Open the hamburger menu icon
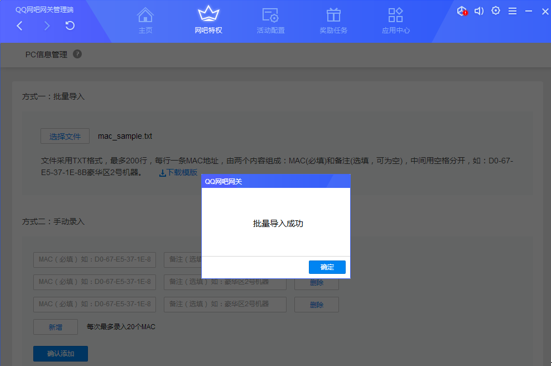 coord(513,11)
